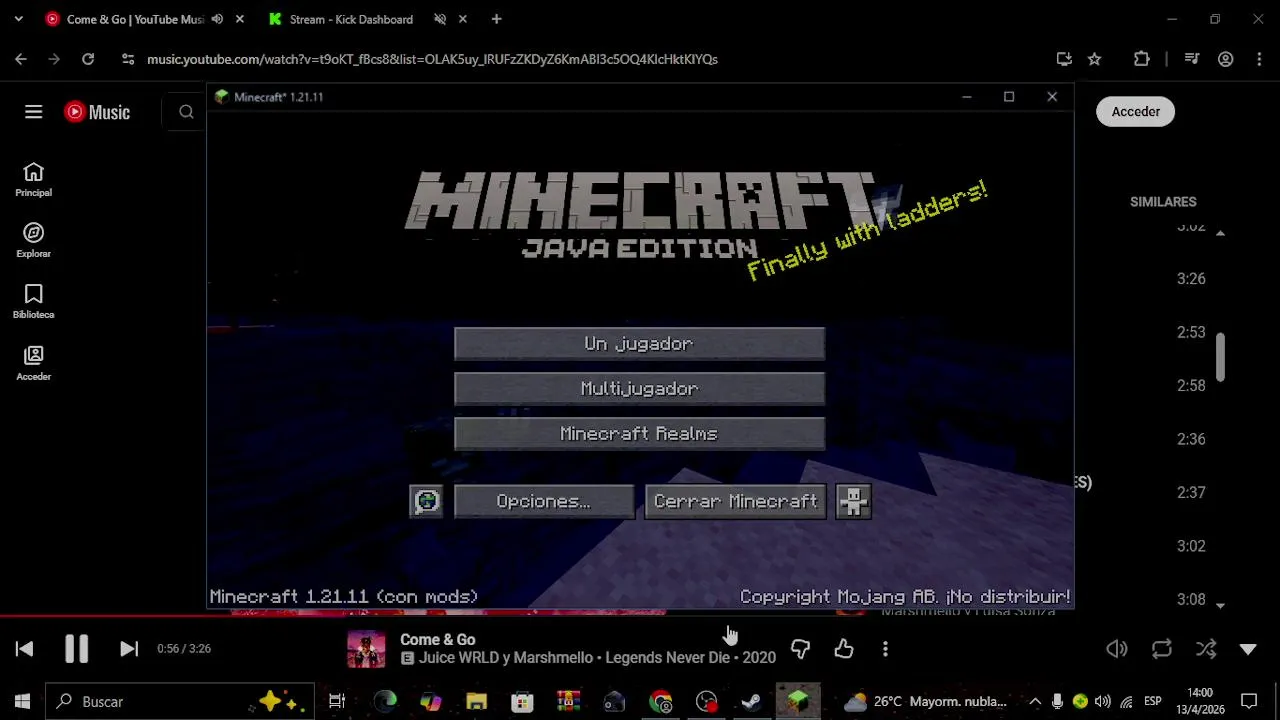Collapse the player page with down arrow
1280x720 pixels.
pyautogui.click(x=1248, y=649)
